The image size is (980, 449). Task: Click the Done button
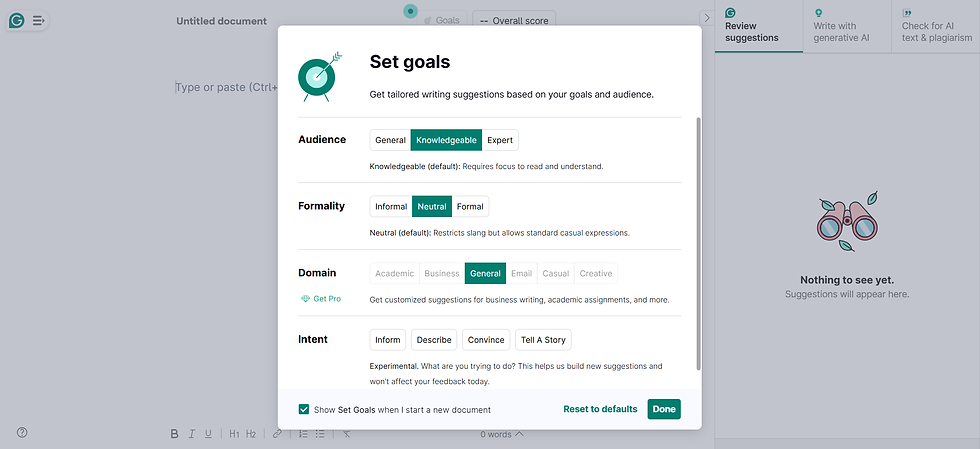664,409
